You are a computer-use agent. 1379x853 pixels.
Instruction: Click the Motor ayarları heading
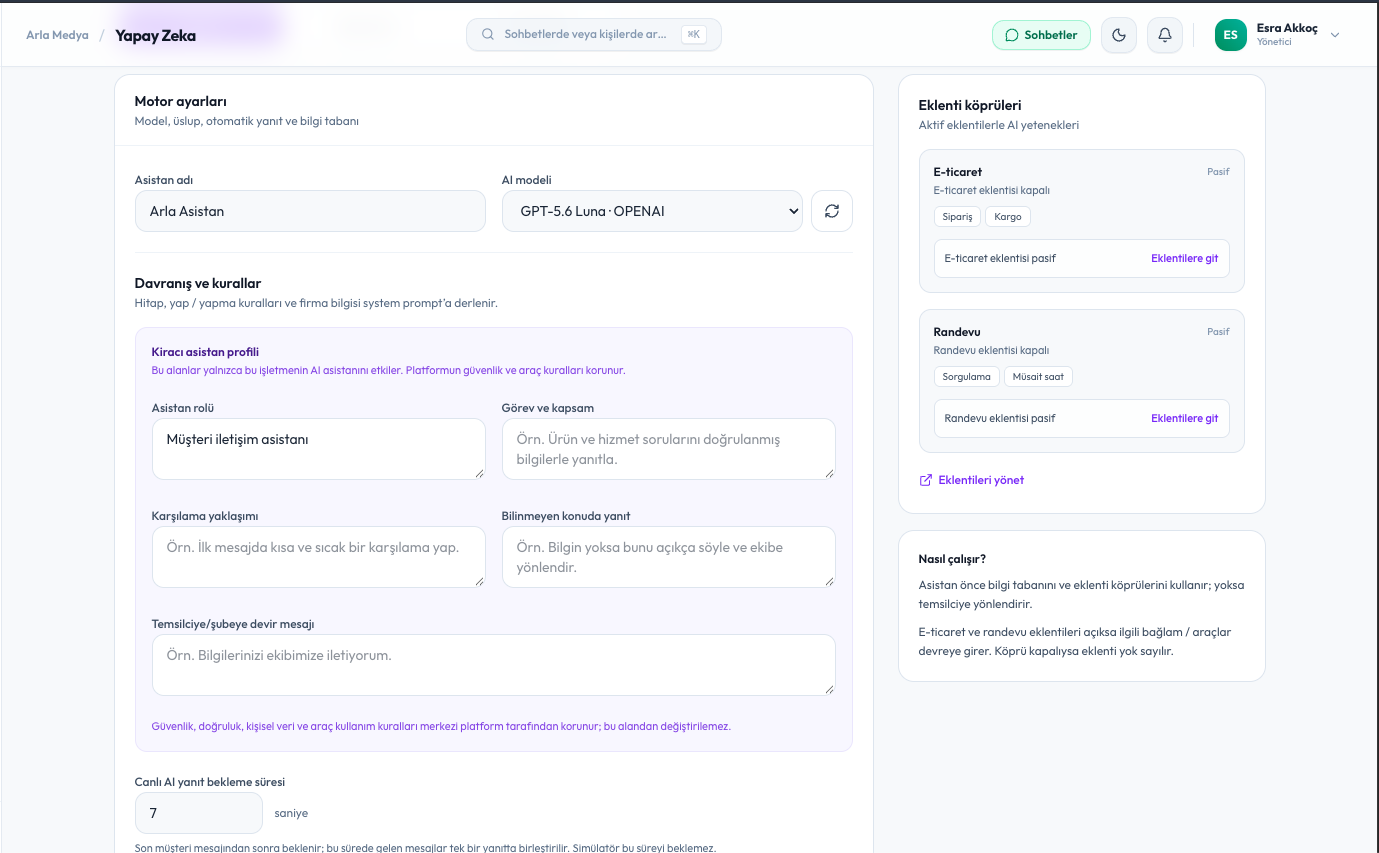click(181, 102)
